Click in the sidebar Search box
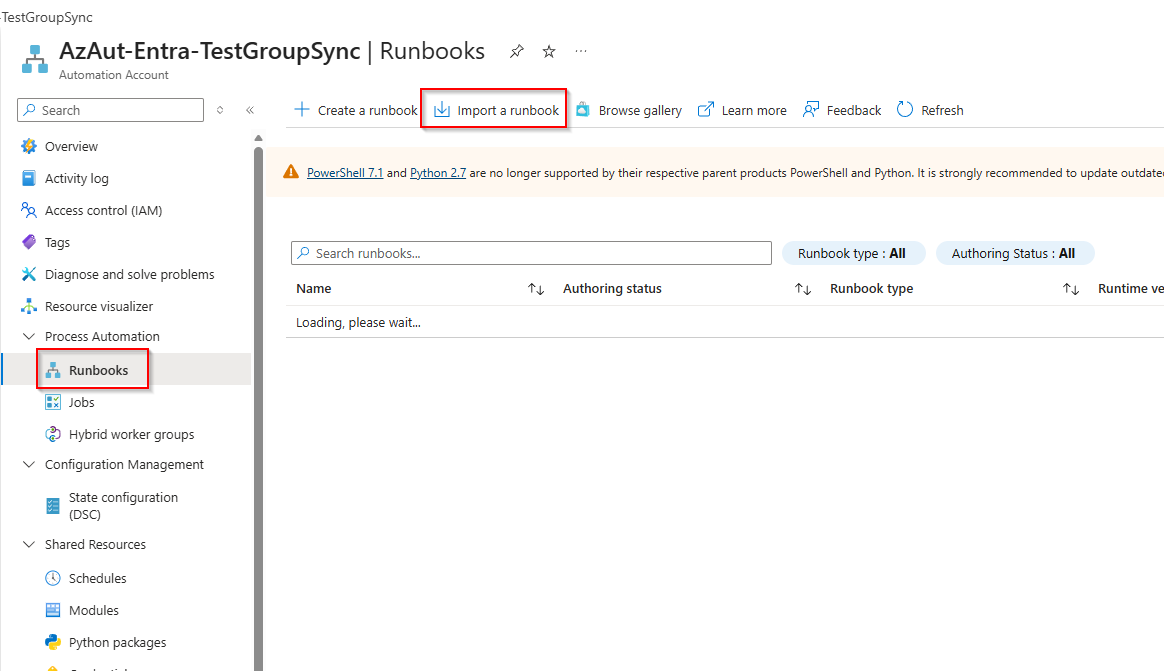Screen dimensions: 1164x671 [x=111, y=110]
